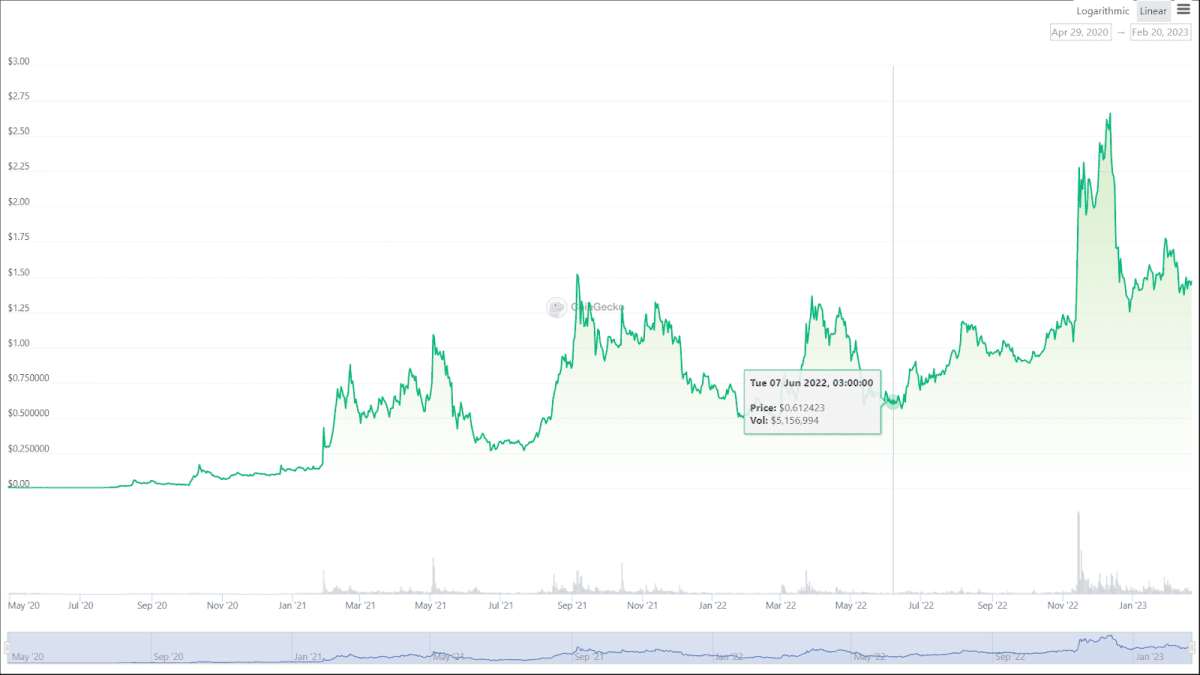Click the CoinGecko gecko logo watermark
The height and width of the screenshot is (675, 1200).
[556, 307]
